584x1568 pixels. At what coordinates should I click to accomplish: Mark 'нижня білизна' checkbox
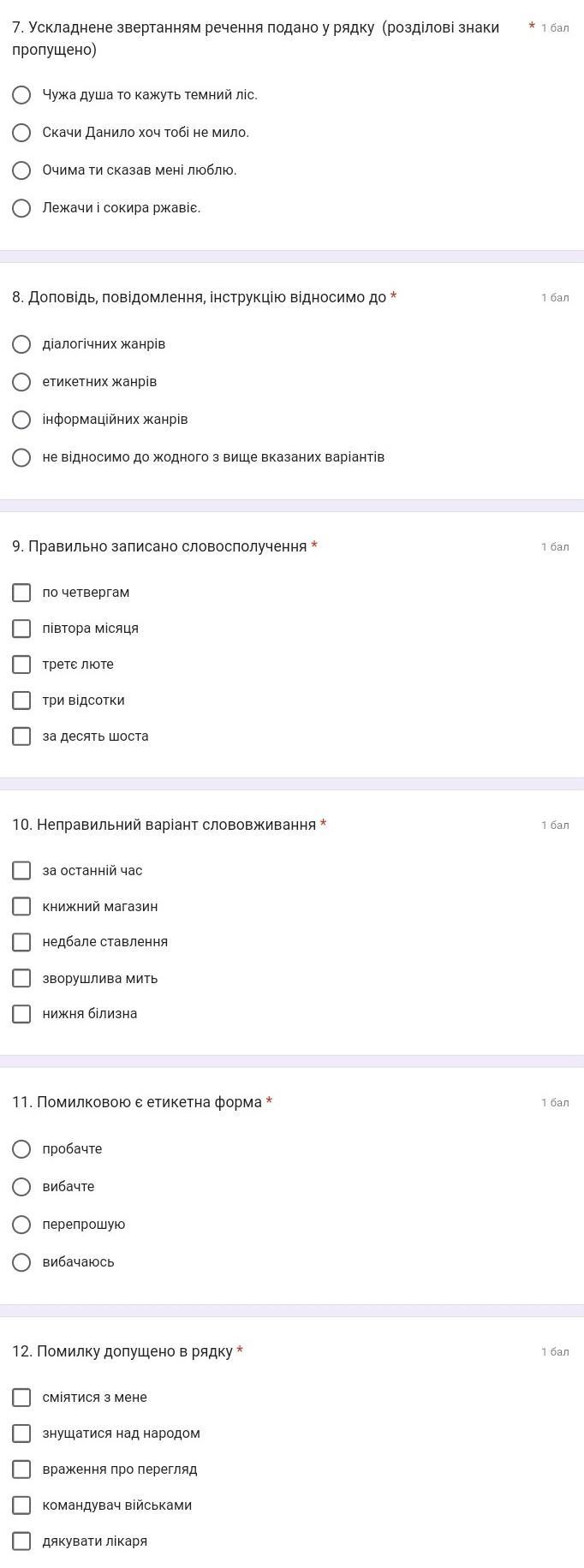[x=21, y=1014]
